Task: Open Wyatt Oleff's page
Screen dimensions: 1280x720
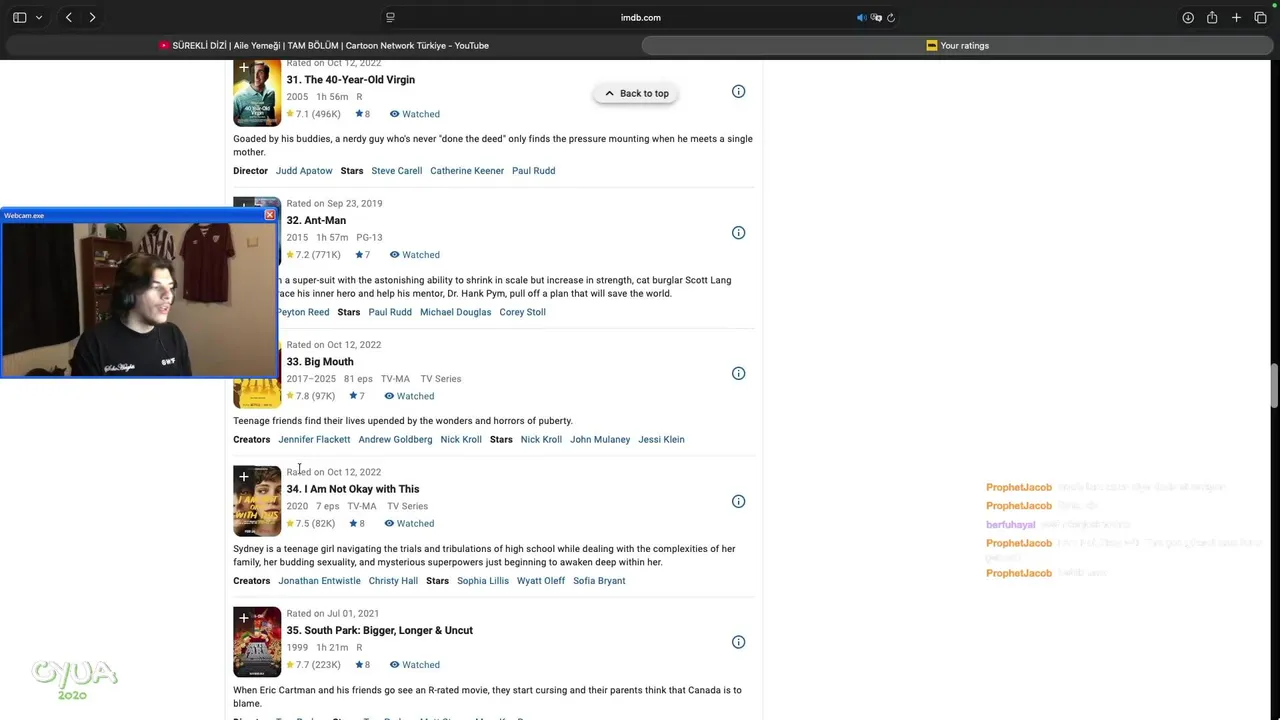Action: (x=541, y=581)
